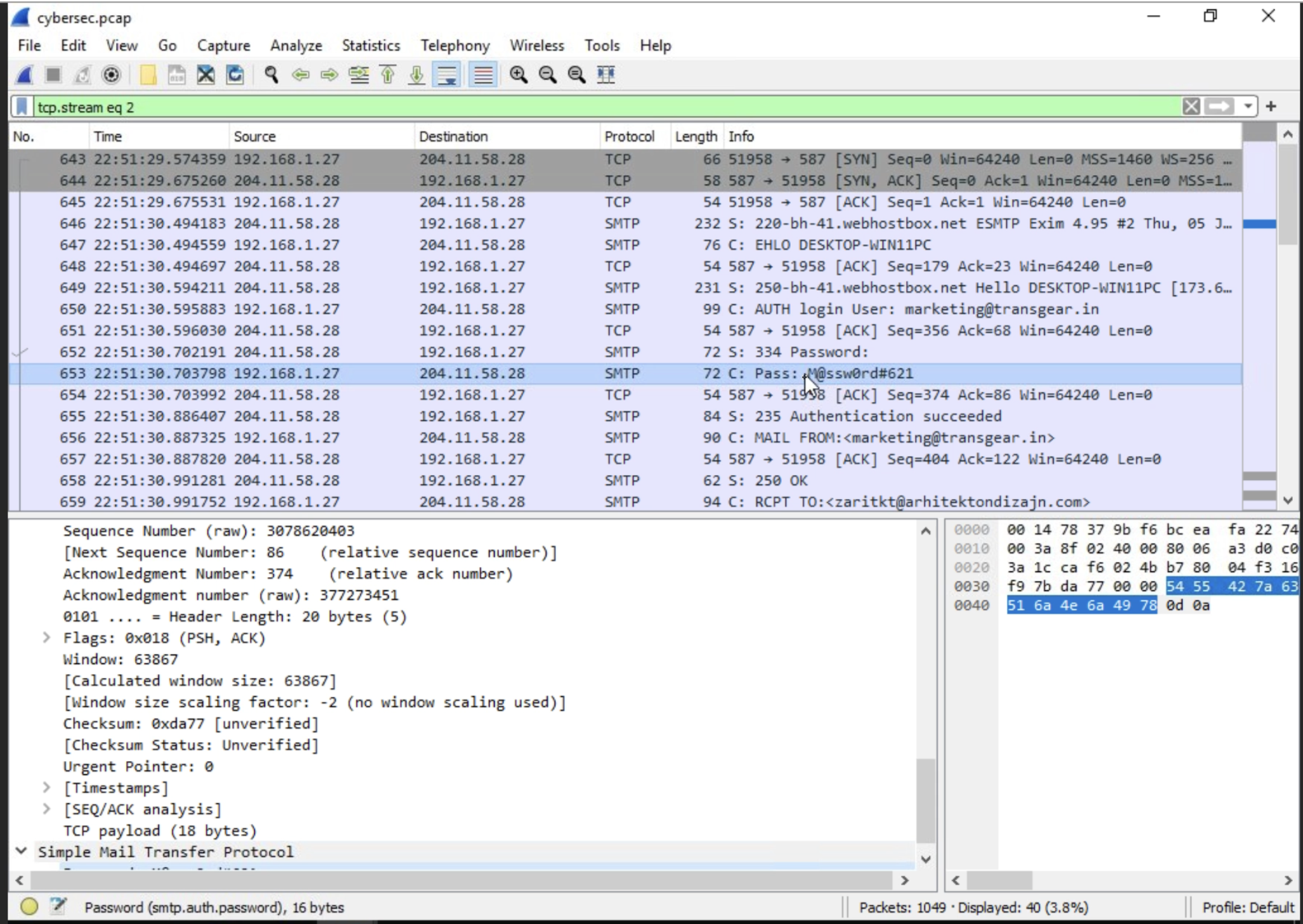Select packet 655 Authentication succeeded row
The width and height of the screenshot is (1303, 924).
tap(625, 416)
